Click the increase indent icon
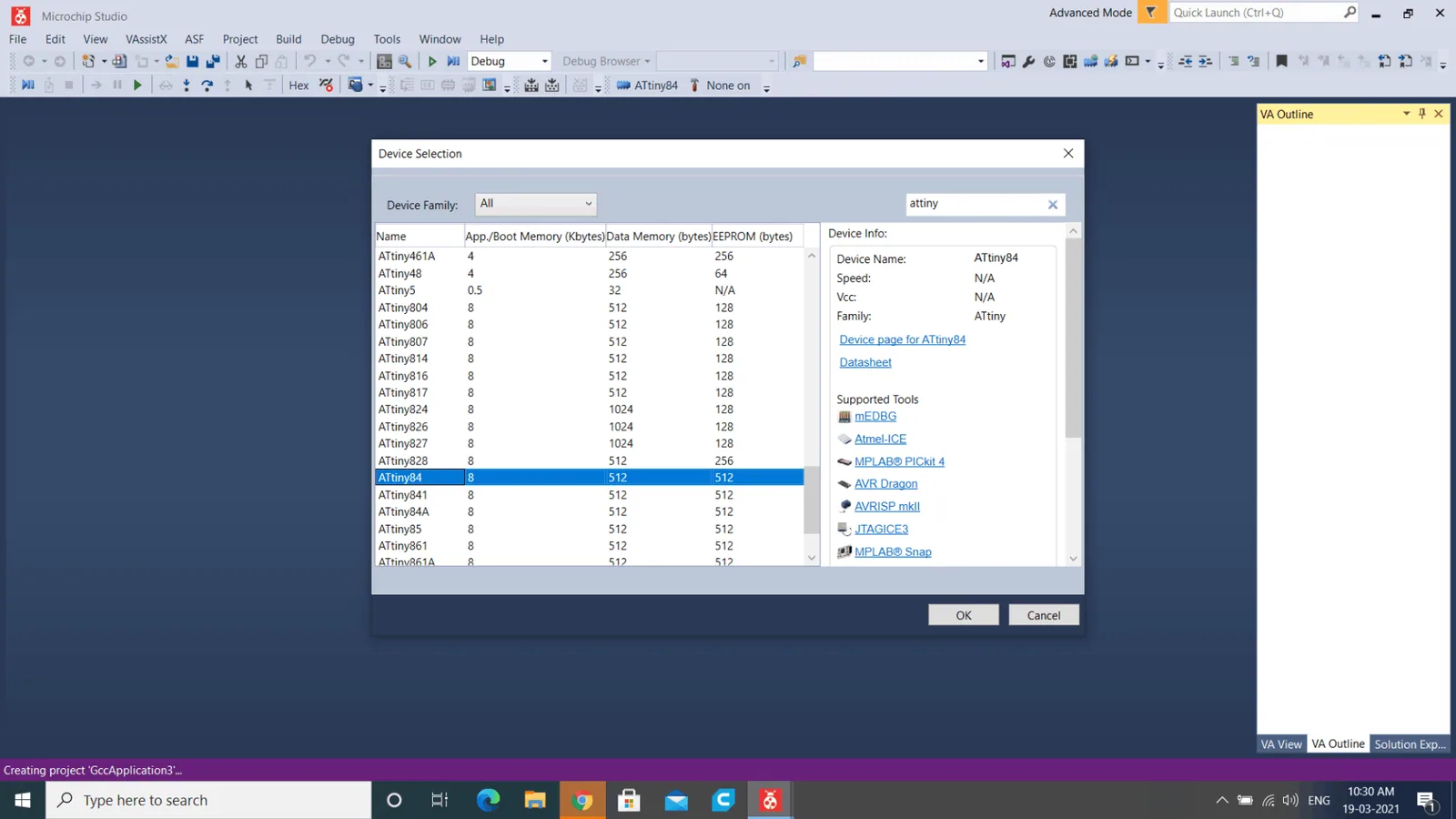 point(1206,61)
